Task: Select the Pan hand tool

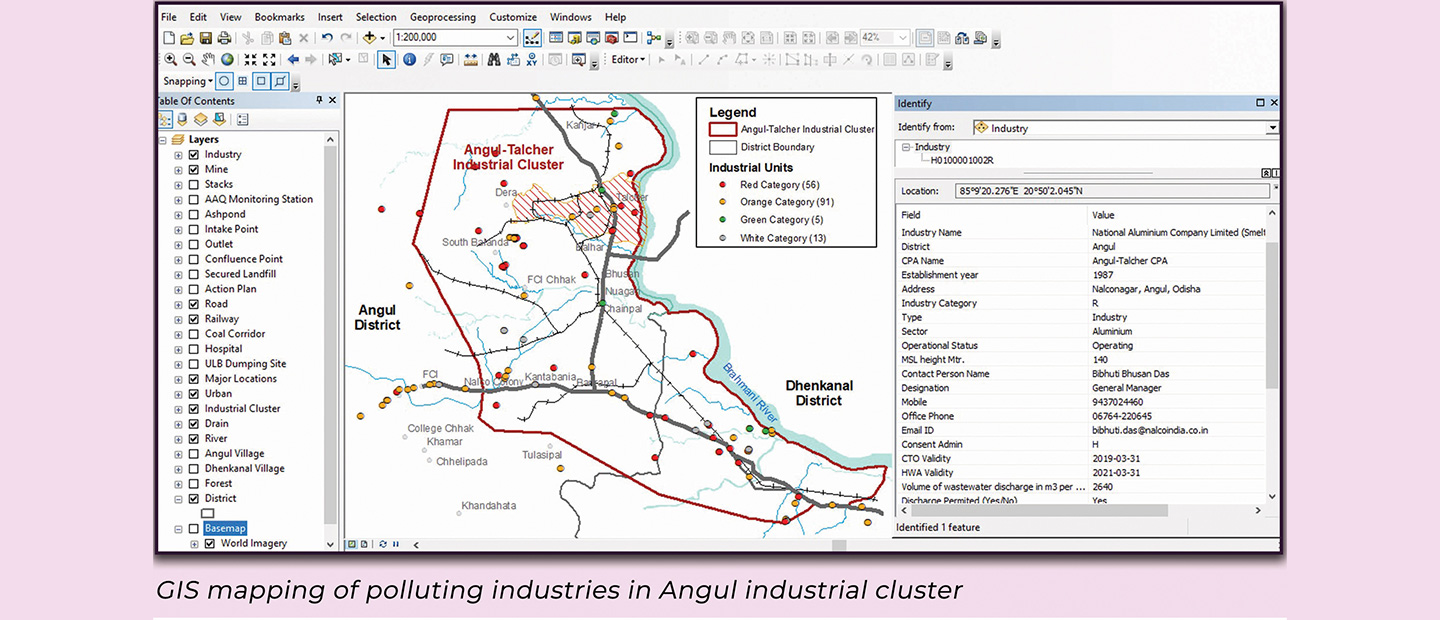Action: (x=208, y=60)
